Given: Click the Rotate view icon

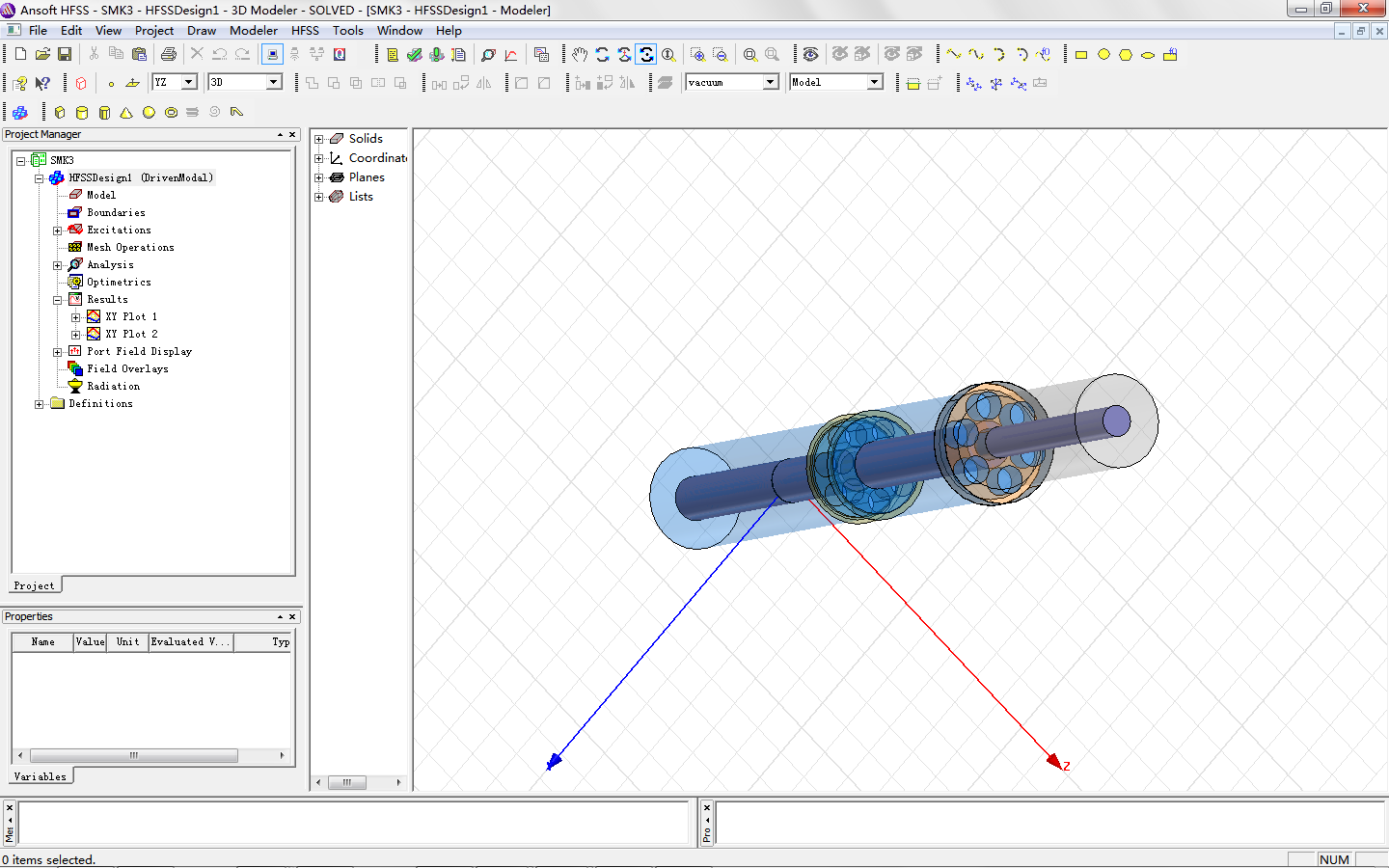Looking at the screenshot, I should [x=603, y=55].
